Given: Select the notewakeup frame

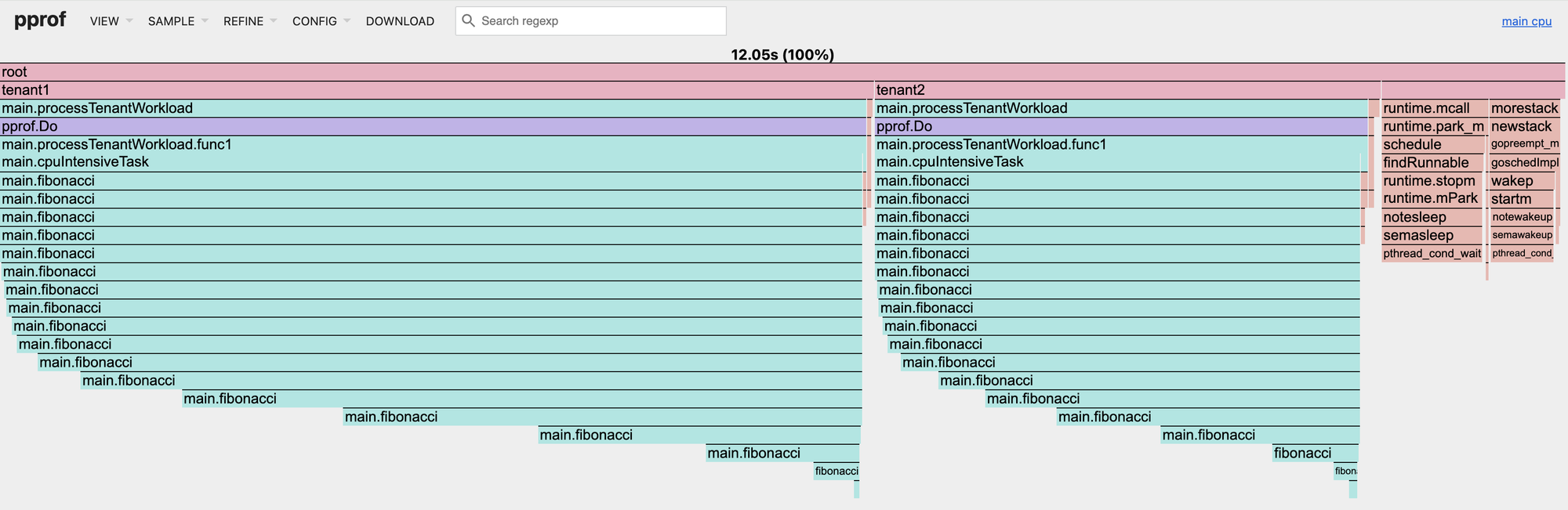Looking at the screenshot, I should 1522,217.
